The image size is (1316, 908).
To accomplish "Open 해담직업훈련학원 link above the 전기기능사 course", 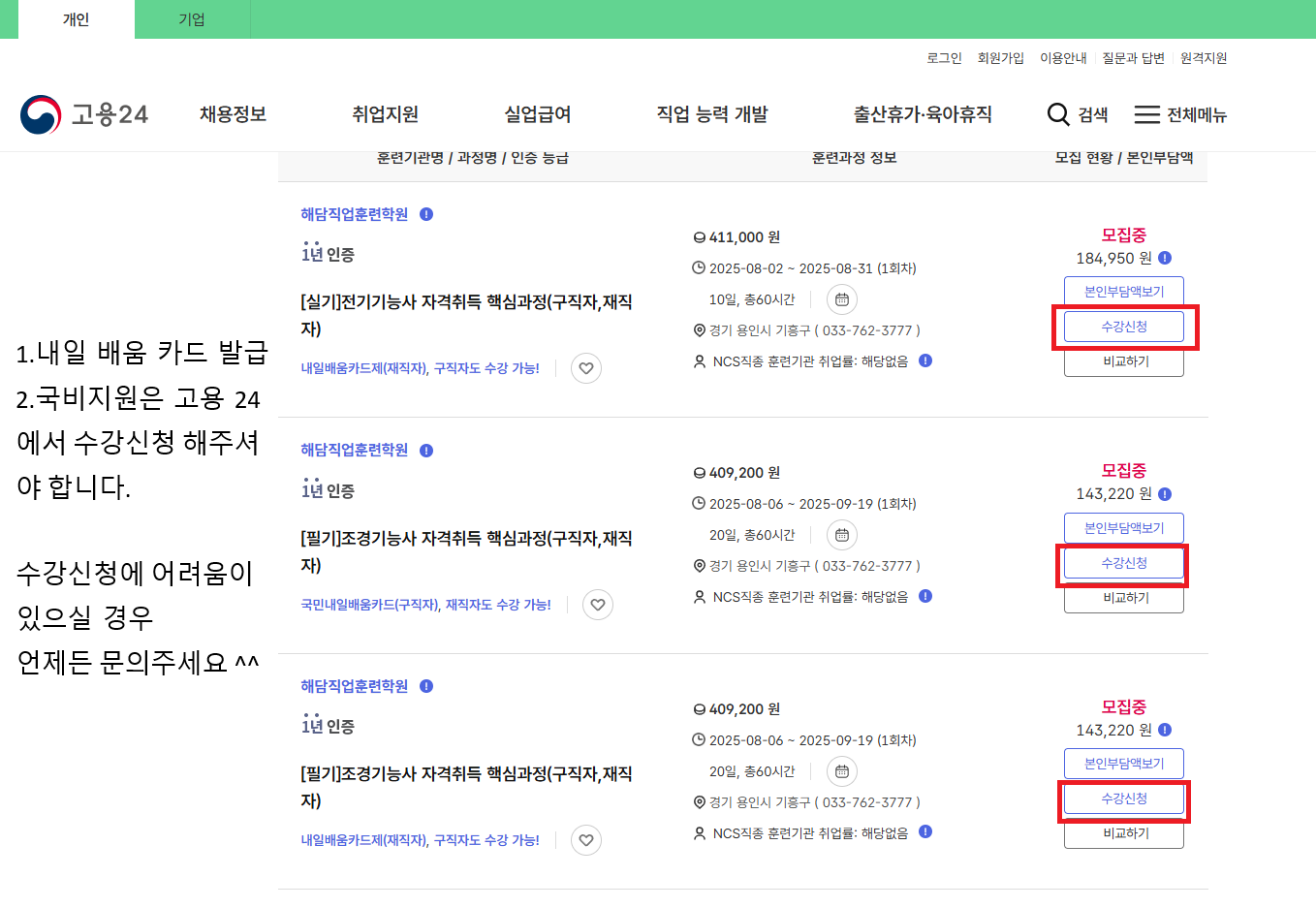I will point(355,214).
